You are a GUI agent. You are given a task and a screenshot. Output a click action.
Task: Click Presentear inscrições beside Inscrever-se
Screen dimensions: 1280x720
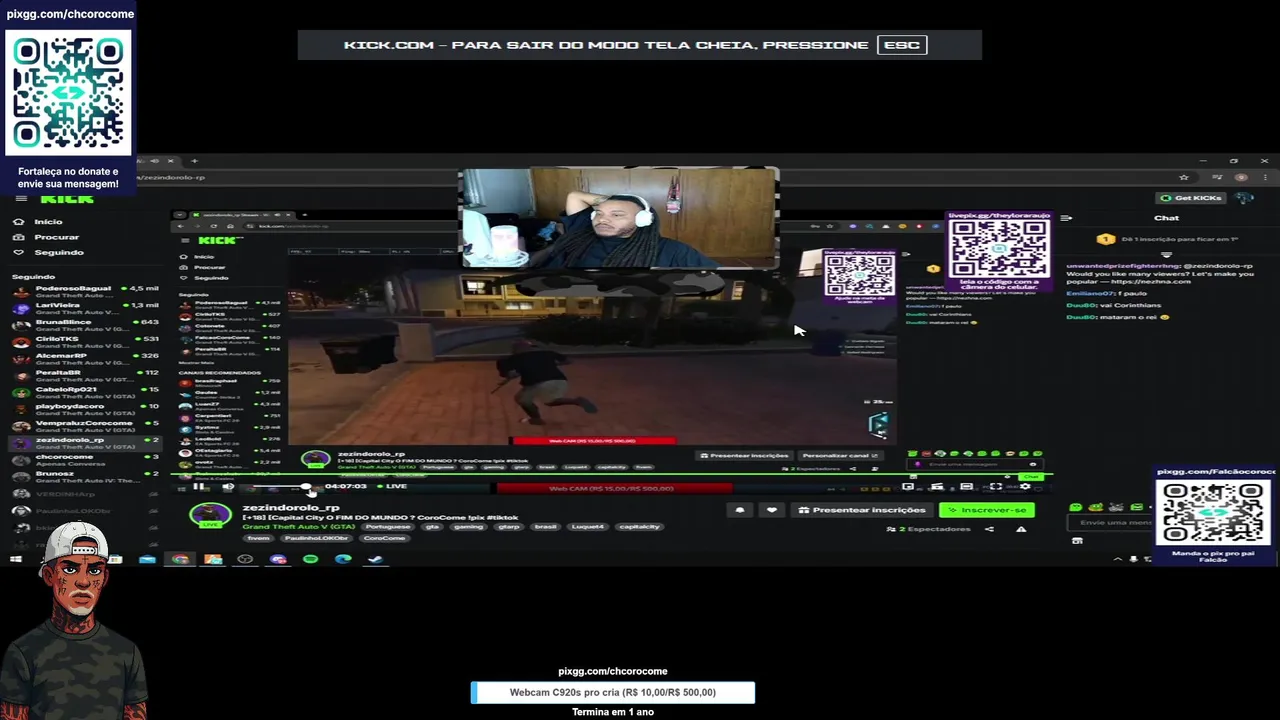click(x=861, y=510)
